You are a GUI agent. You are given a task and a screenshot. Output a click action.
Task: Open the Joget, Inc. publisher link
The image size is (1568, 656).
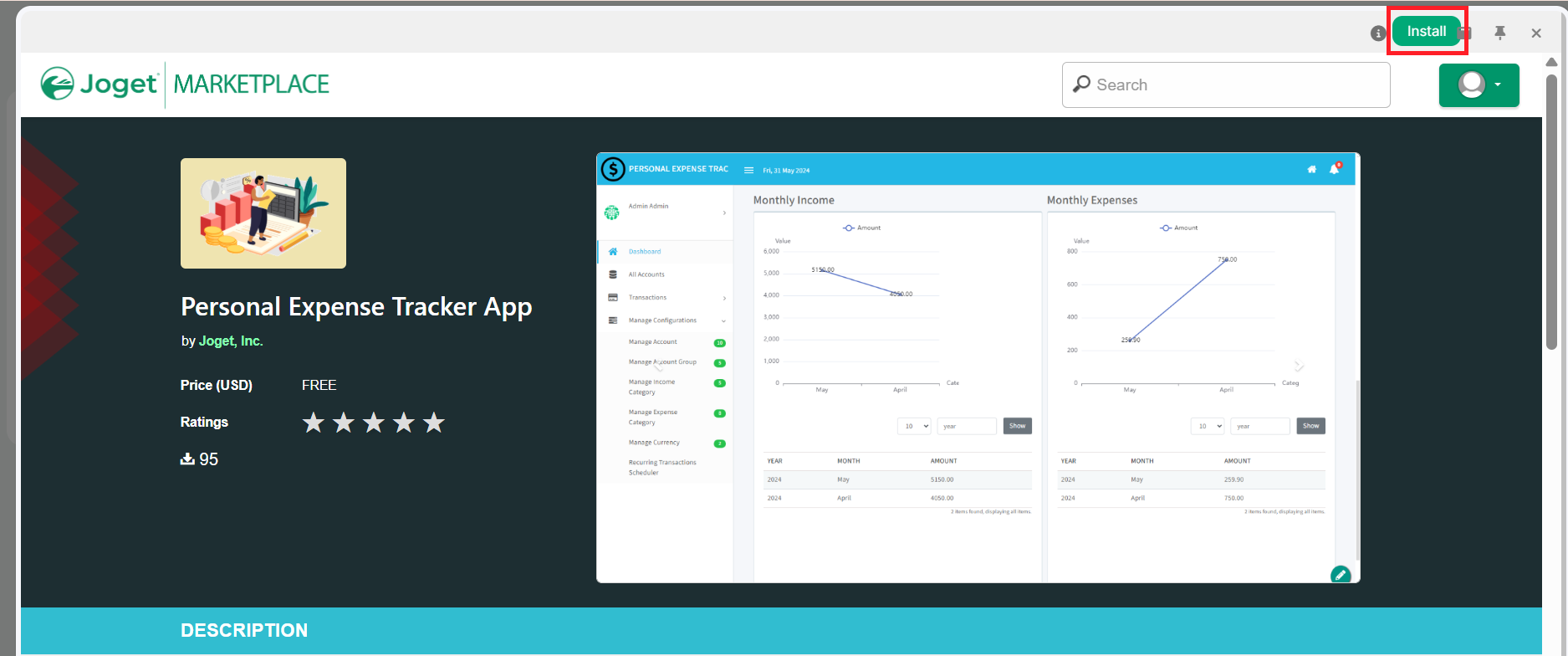tap(231, 341)
